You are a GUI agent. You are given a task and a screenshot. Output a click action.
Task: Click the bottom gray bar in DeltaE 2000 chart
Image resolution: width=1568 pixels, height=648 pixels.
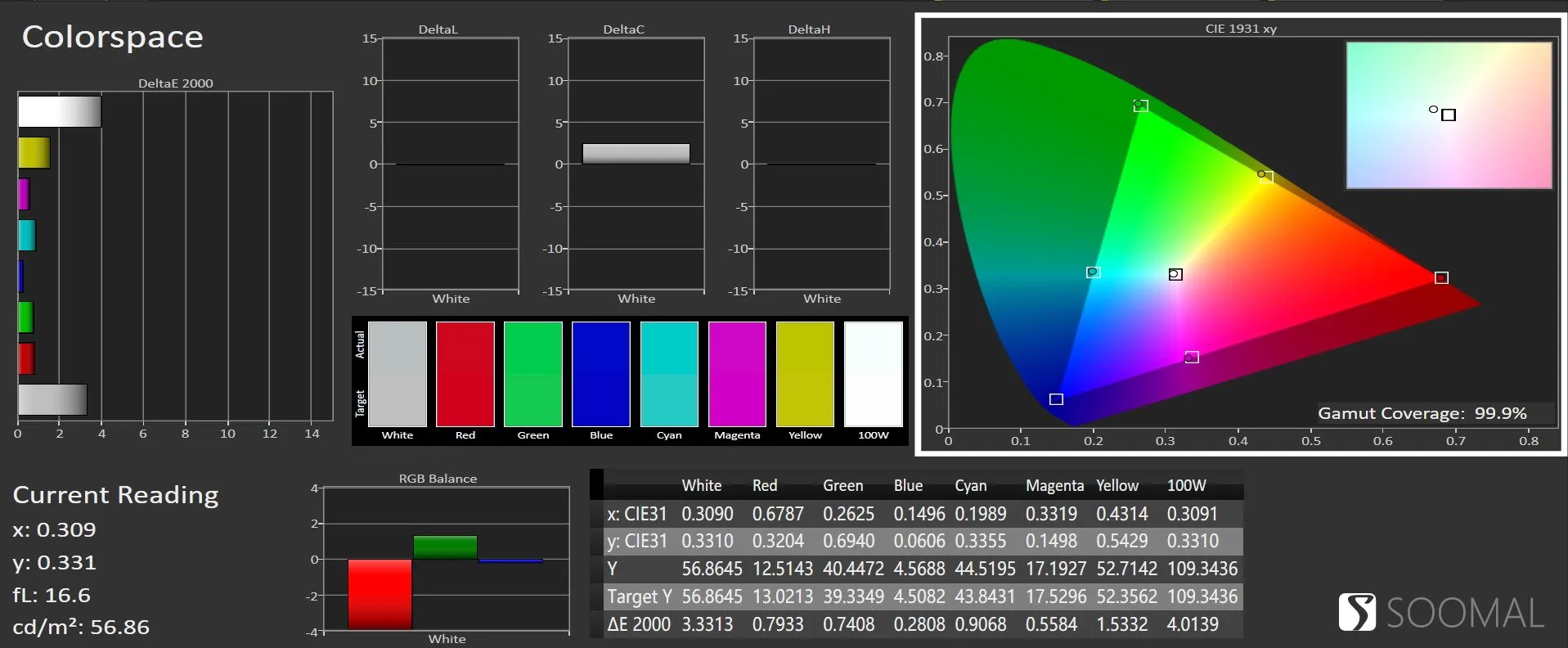coord(52,399)
